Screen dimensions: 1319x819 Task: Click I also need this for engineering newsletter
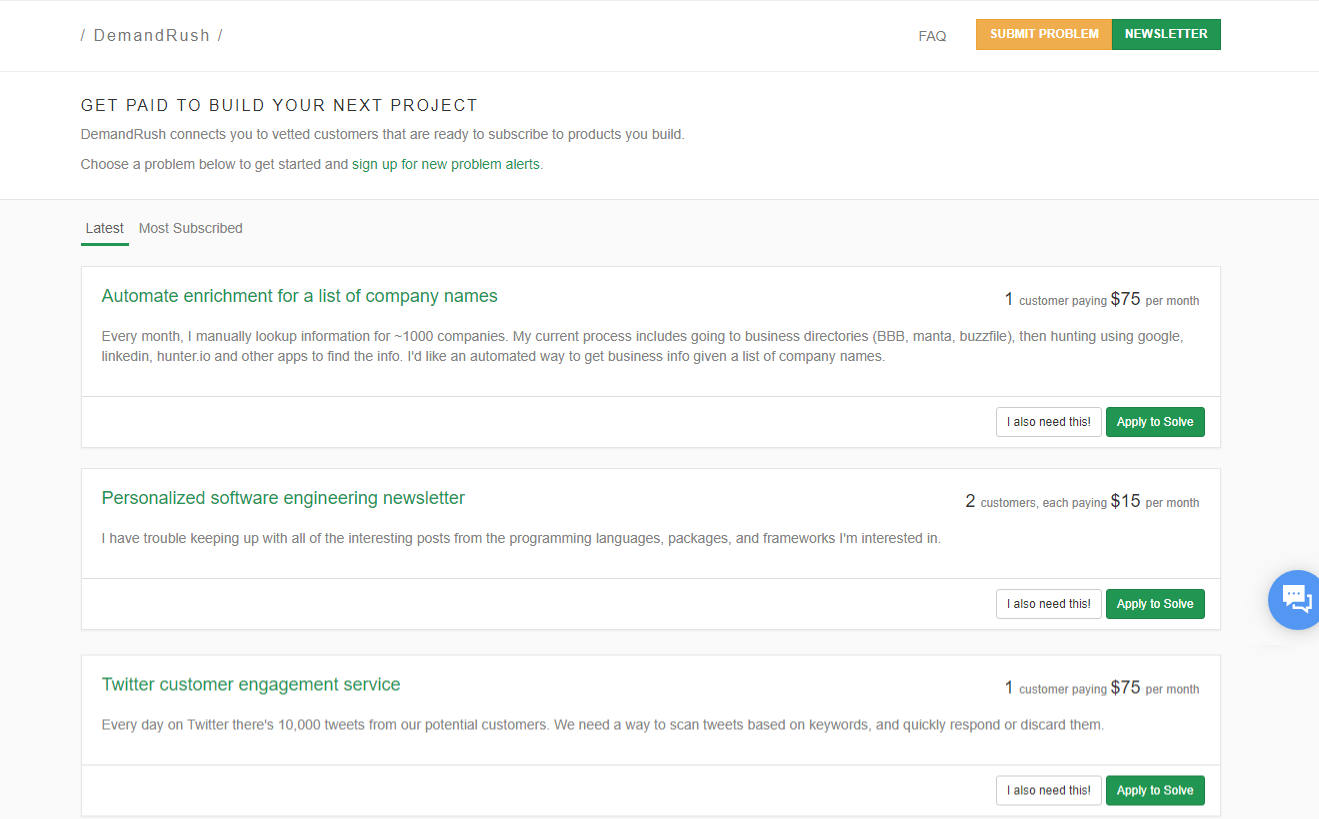[1049, 604]
